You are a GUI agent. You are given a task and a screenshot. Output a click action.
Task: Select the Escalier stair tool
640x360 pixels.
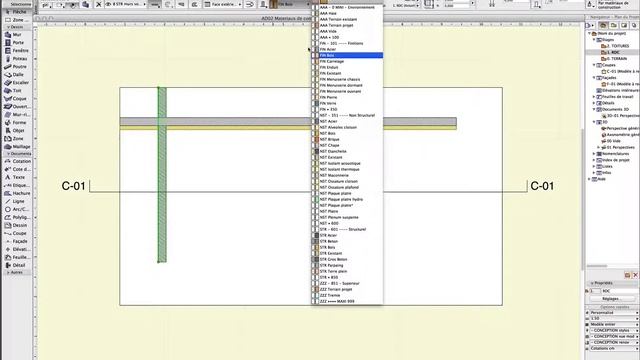click(16, 82)
